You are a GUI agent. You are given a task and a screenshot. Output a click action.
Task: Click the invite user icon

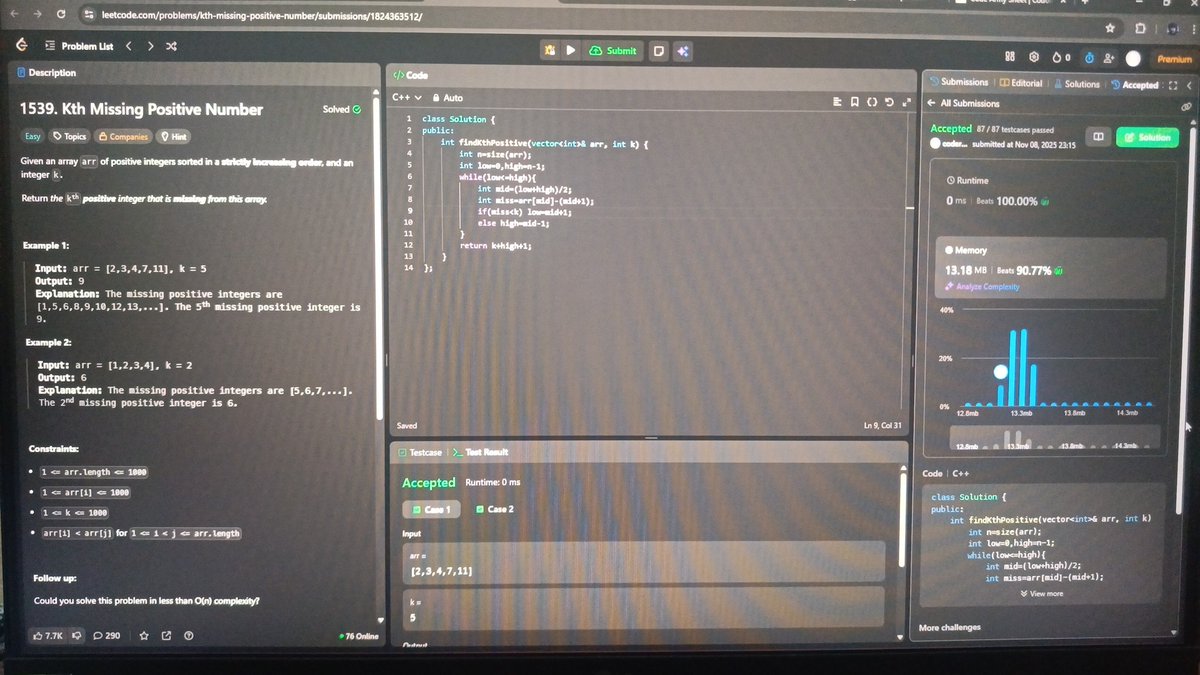point(1110,58)
